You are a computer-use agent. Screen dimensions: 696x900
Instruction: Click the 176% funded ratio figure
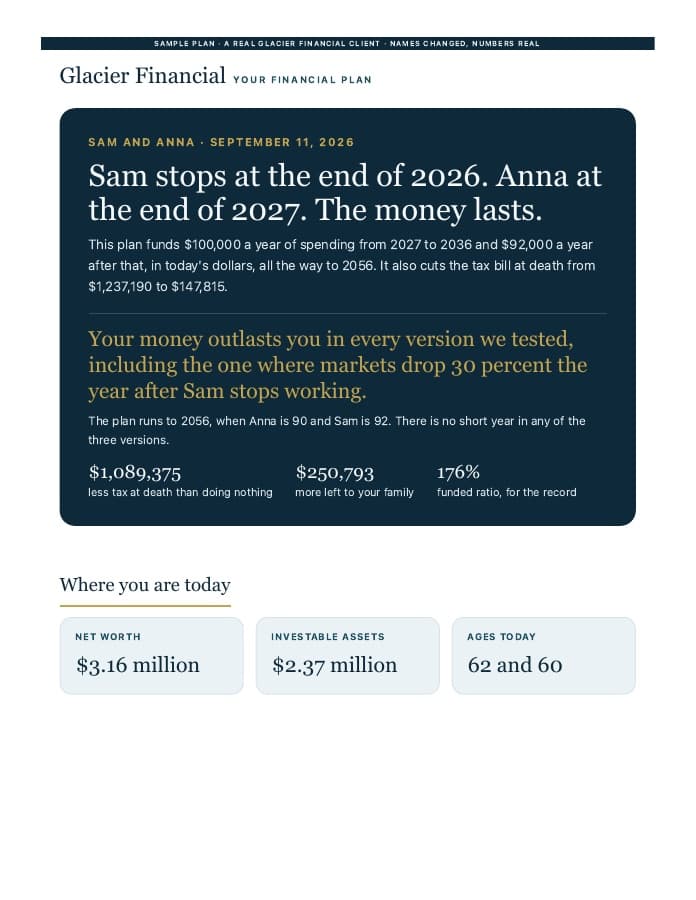(458, 472)
